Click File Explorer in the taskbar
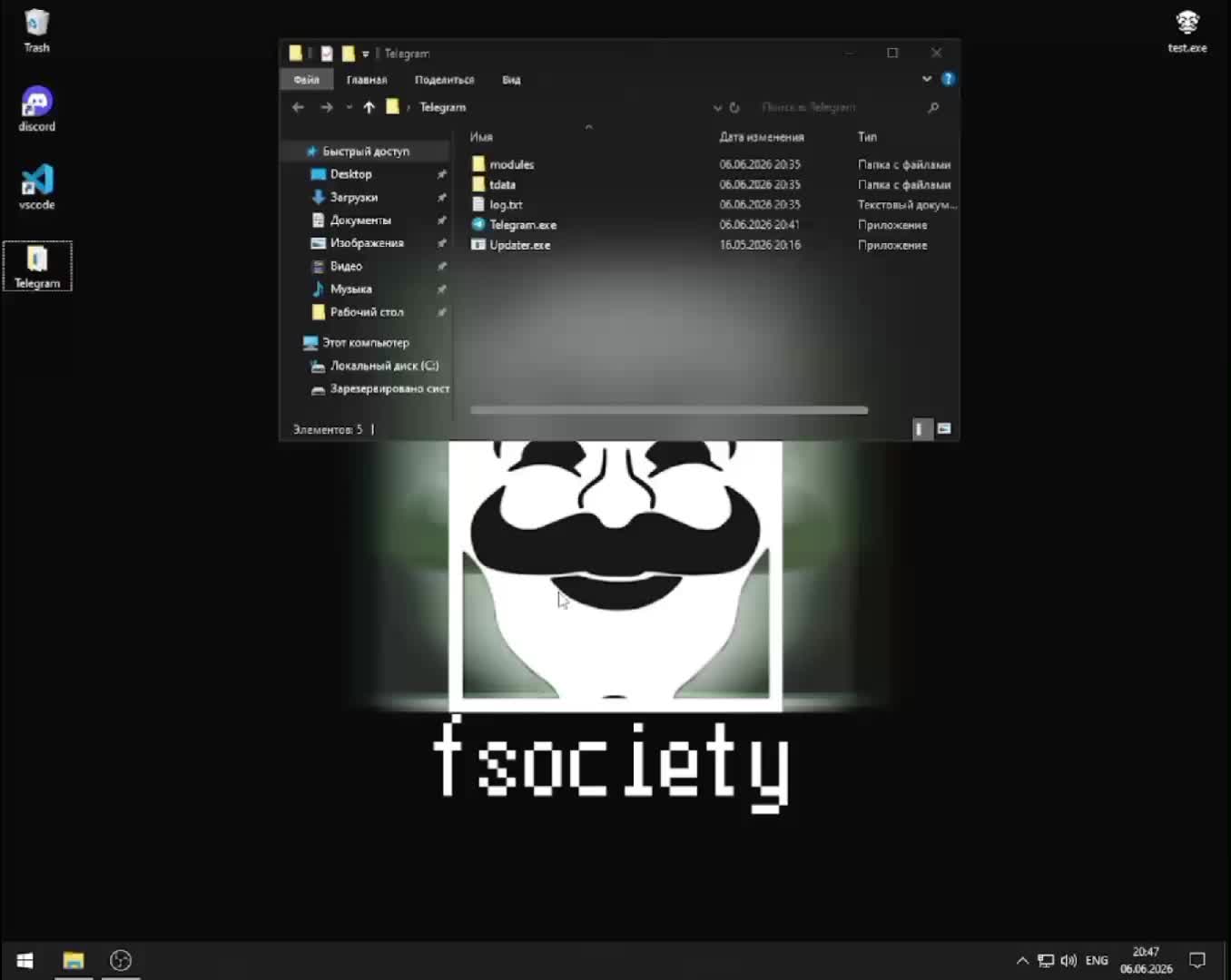1231x980 pixels. 74,960
